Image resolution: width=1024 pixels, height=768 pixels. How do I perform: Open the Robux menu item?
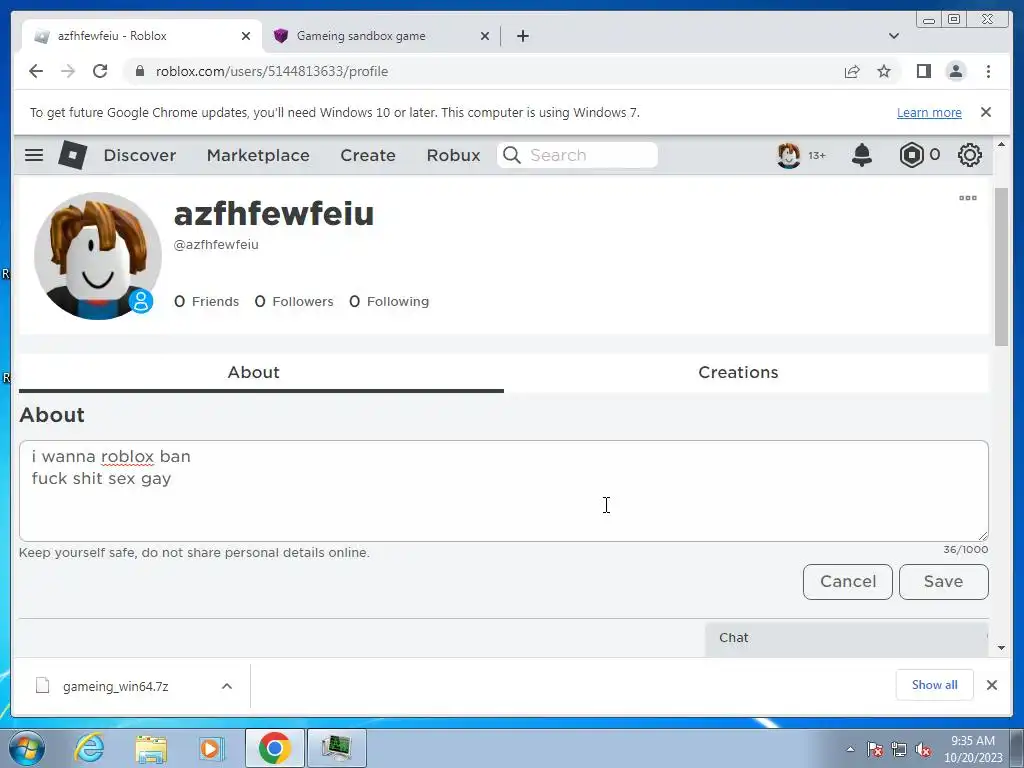pos(453,155)
